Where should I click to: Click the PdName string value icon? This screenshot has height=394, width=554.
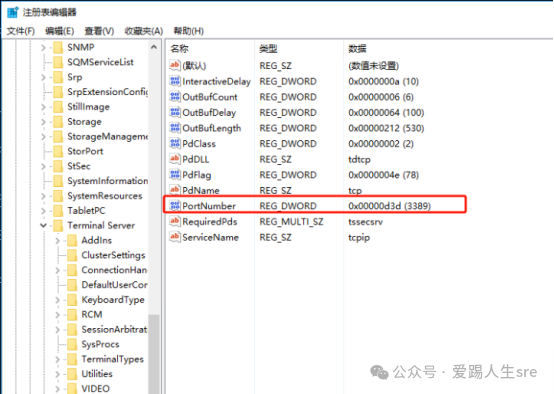pos(175,190)
